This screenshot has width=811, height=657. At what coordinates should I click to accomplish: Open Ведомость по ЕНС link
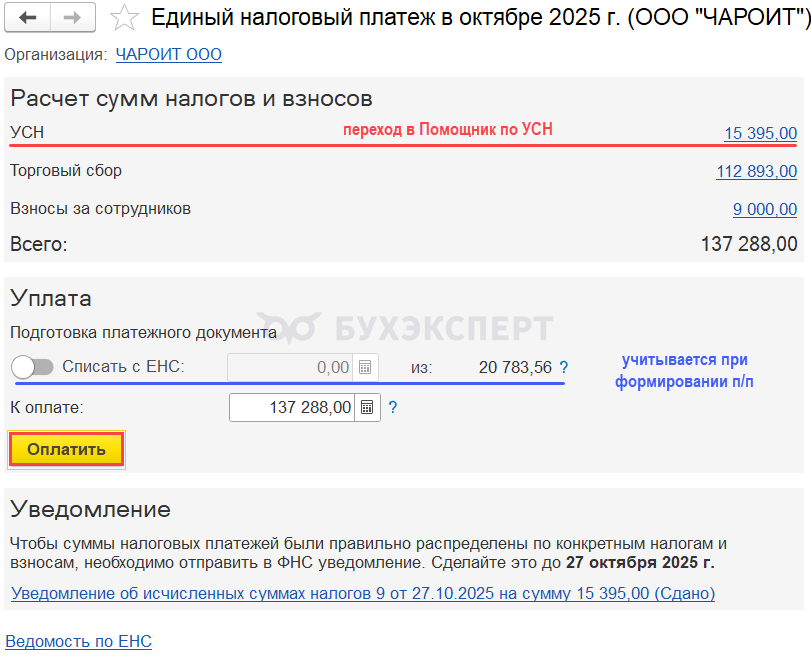[79, 641]
